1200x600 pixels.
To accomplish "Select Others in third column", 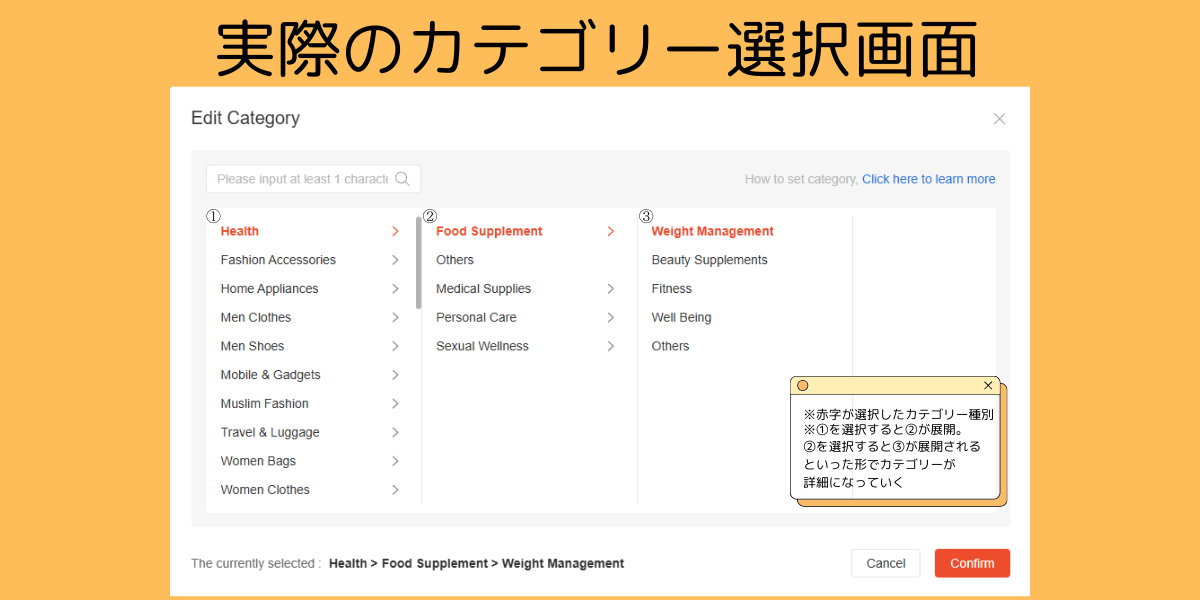I will (x=671, y=346).
